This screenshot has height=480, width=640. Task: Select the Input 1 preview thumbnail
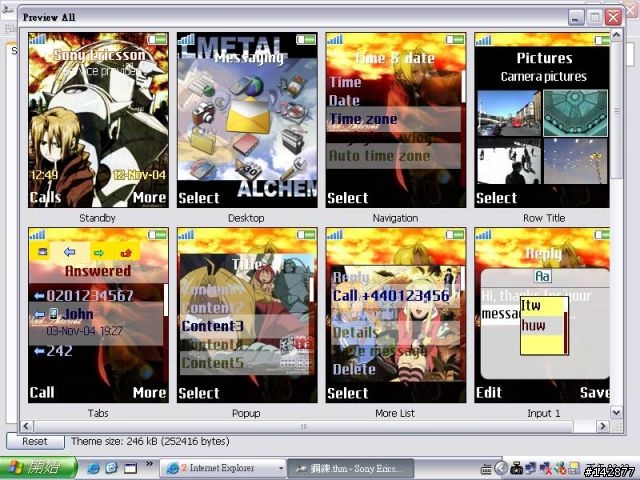point(542,315)
